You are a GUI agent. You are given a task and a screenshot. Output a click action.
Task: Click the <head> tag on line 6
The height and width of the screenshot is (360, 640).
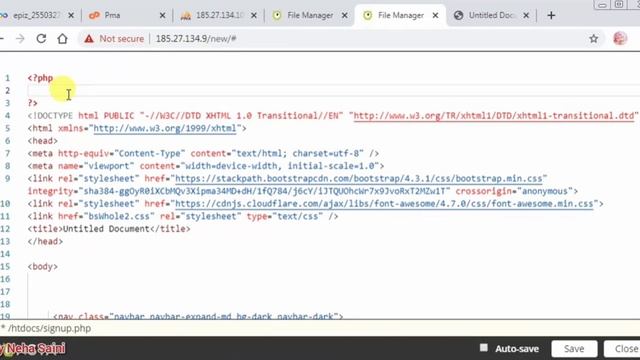pyautogui.click(x=43, y=141)
